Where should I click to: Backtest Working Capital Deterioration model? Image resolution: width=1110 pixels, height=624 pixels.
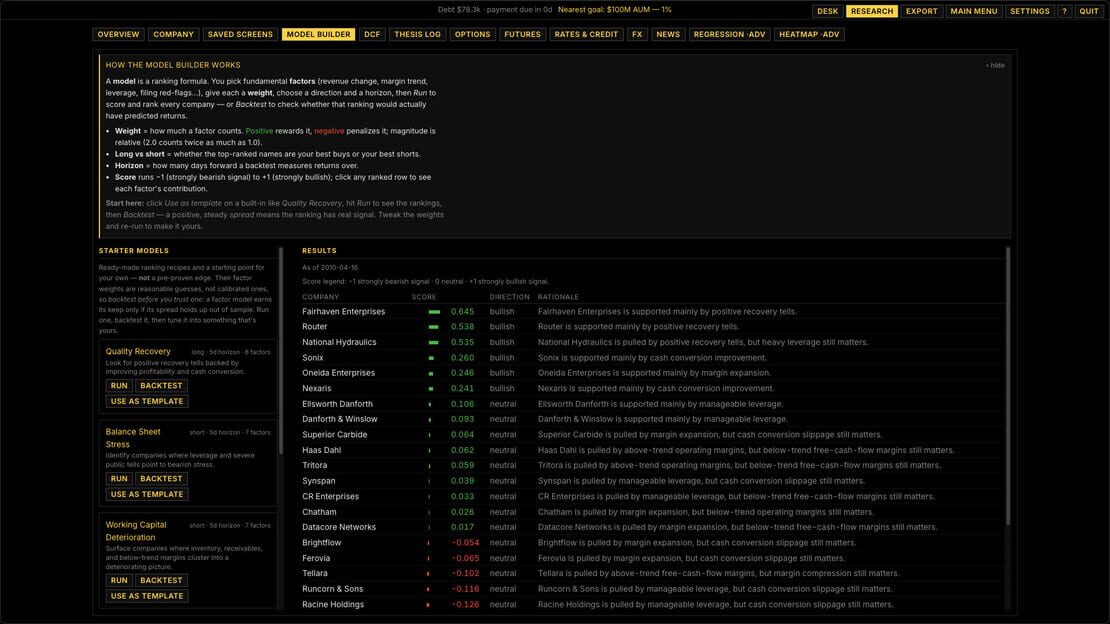[161, 580]
